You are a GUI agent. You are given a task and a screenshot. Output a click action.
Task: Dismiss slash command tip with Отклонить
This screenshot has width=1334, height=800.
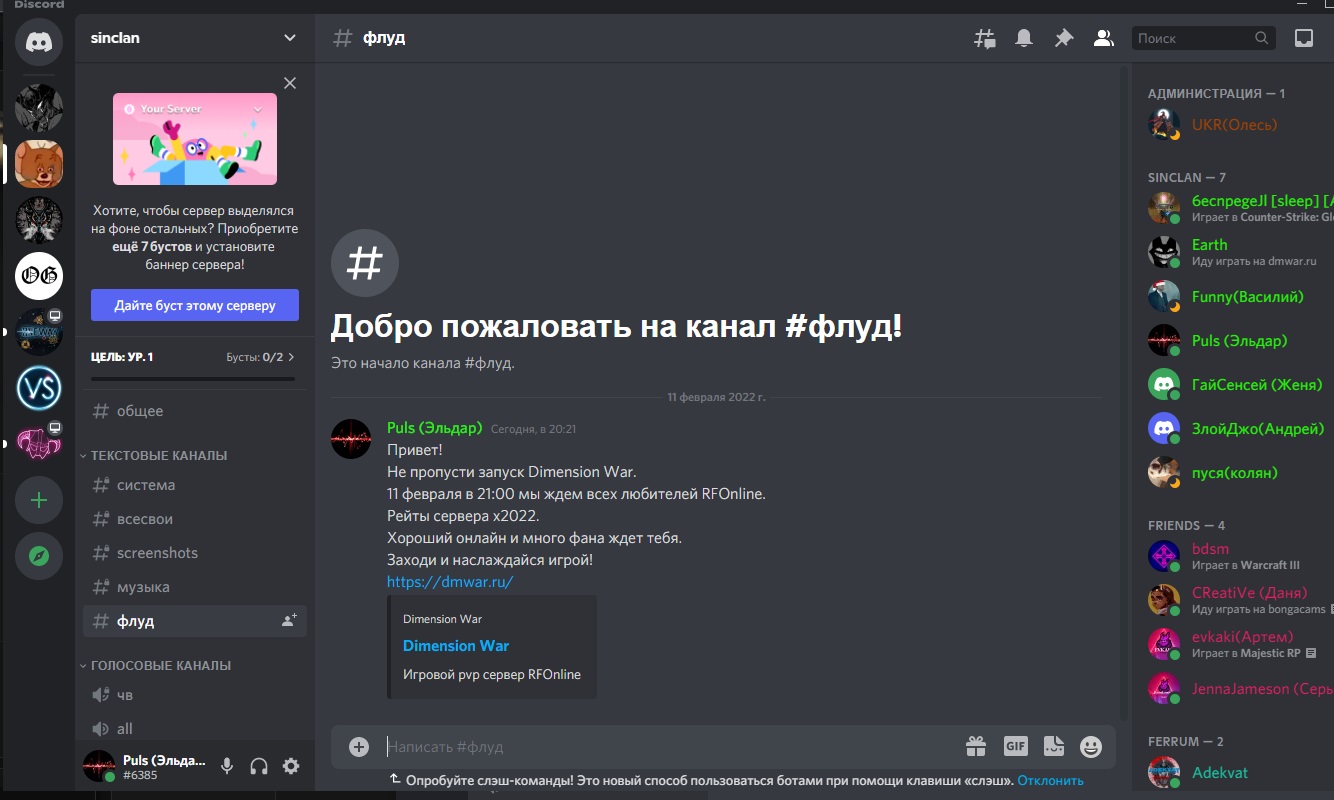click(x=1050, y=781)
